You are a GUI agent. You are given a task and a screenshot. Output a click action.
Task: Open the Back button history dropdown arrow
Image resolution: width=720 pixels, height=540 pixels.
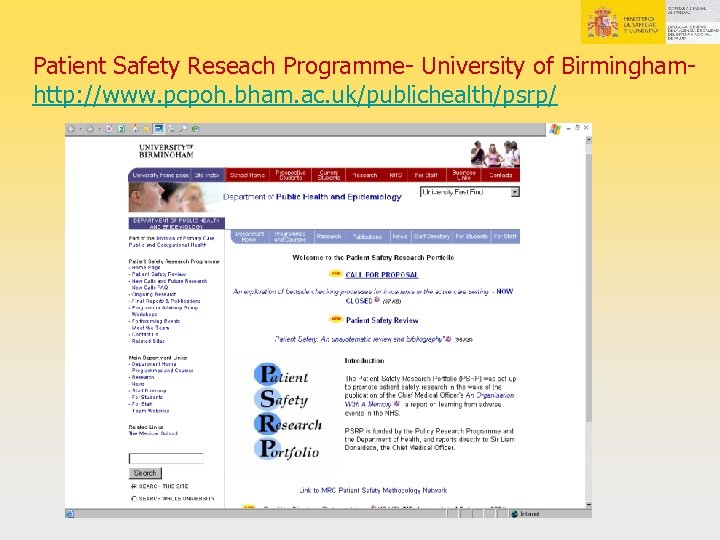click(x=80, y=129)
